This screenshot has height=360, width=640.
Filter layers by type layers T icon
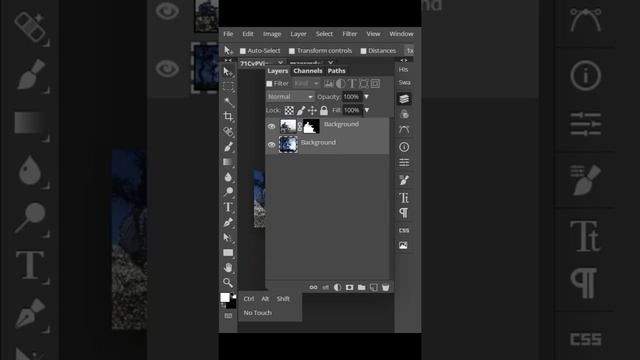(x=352, y=84)
